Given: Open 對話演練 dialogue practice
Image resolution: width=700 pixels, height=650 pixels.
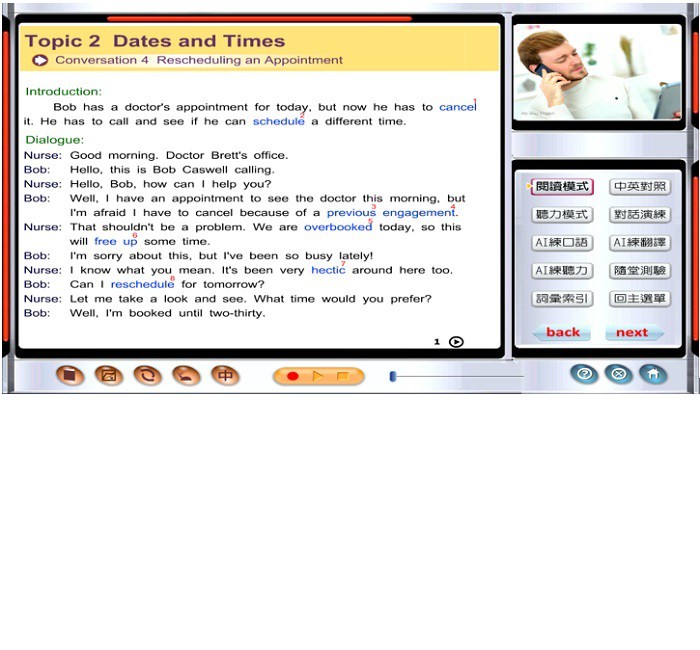Looking at the screenshot, I should [640, 215].
